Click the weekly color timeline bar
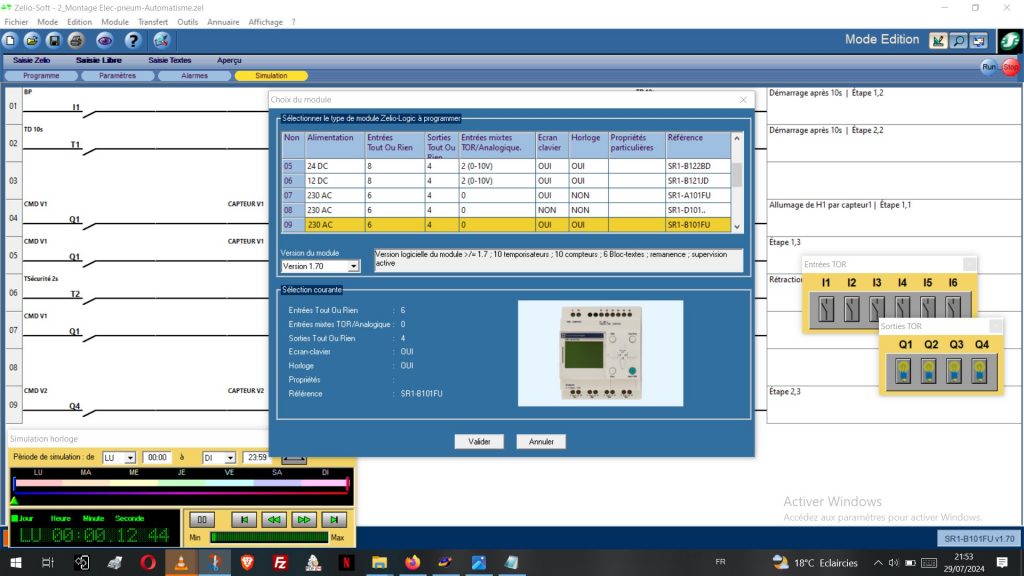The width and height of the screenshot is (1024, 576). (x=181, y=483)
